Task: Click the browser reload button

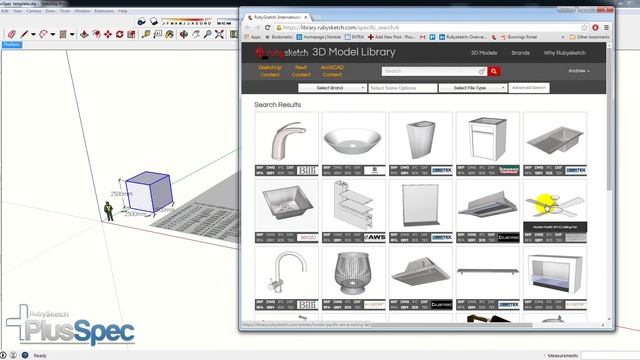Action: coord(267,27)
